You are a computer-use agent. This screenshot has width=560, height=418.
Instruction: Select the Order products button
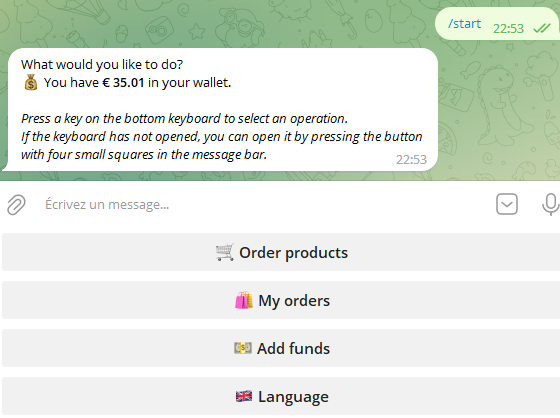(x=281, y=252)
